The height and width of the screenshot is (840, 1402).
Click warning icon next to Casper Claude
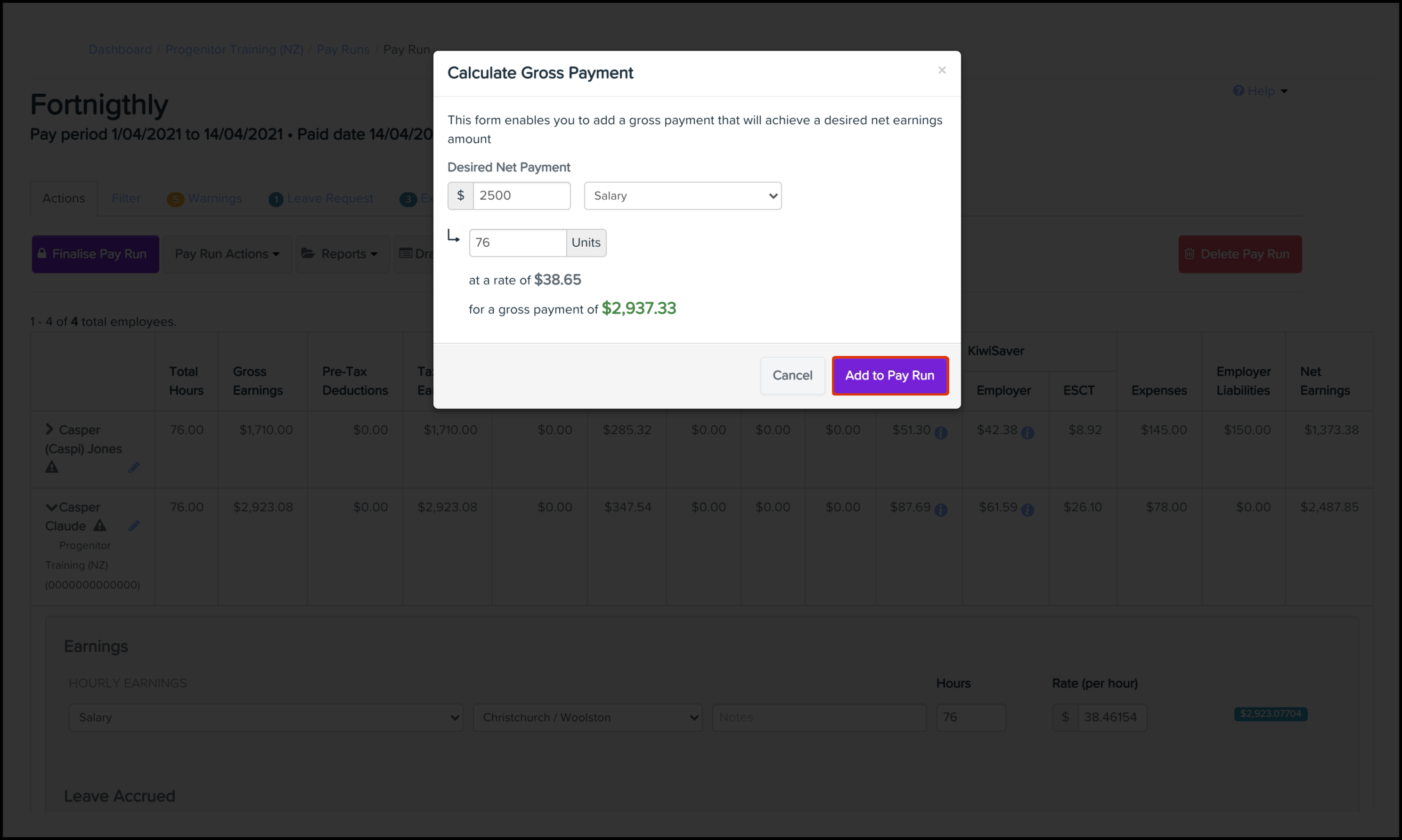pos(100,526)
